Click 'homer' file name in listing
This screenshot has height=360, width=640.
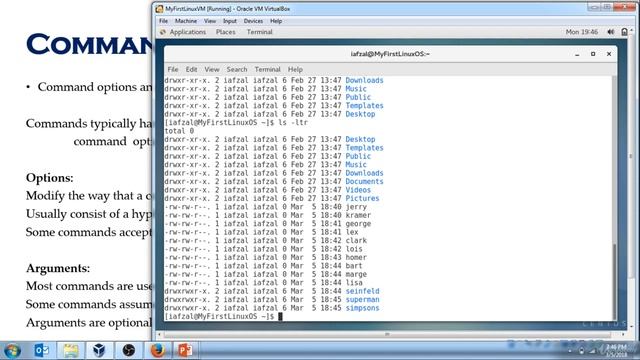pos(356,257)
